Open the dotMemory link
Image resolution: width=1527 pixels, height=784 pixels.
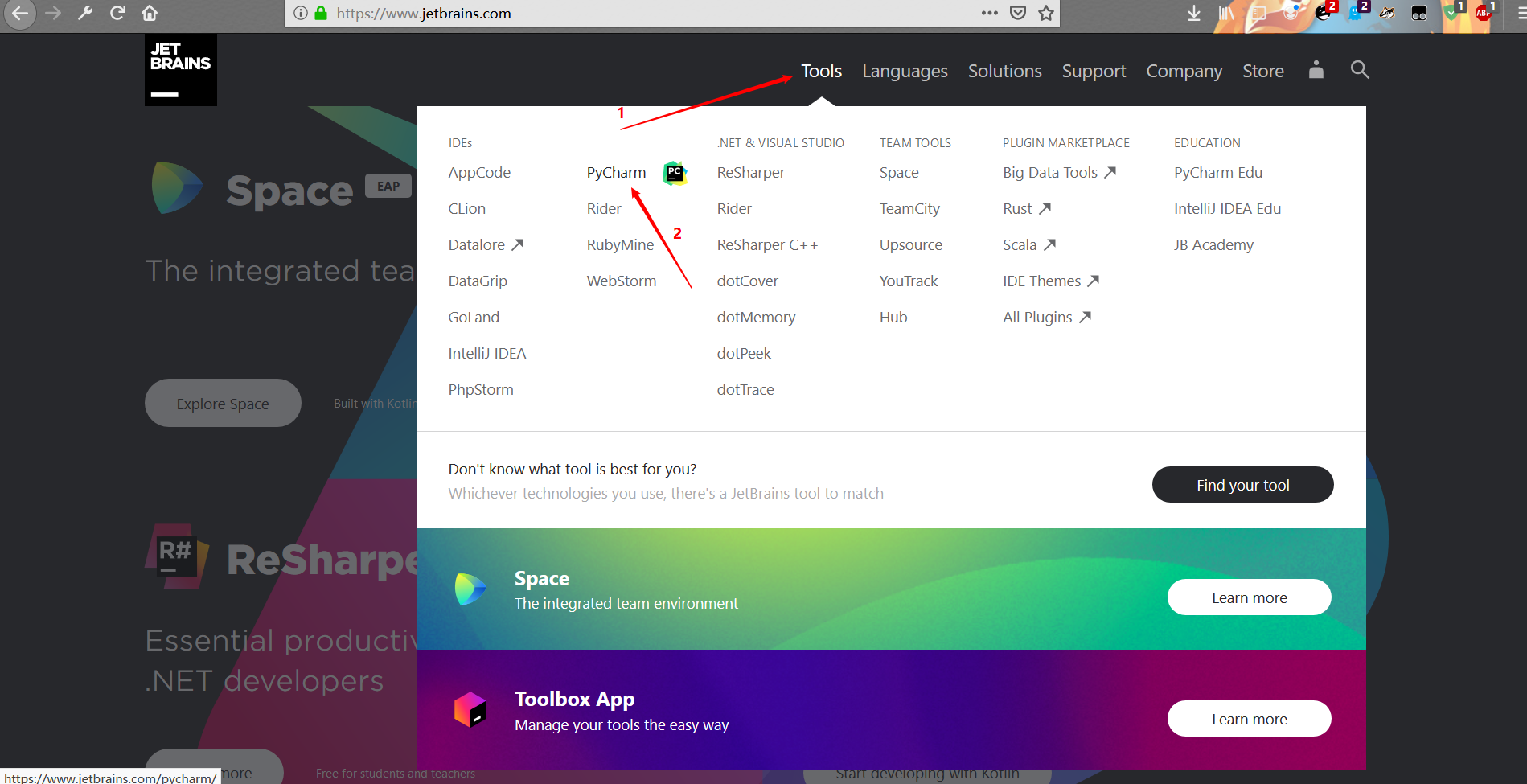pos(756,317)
